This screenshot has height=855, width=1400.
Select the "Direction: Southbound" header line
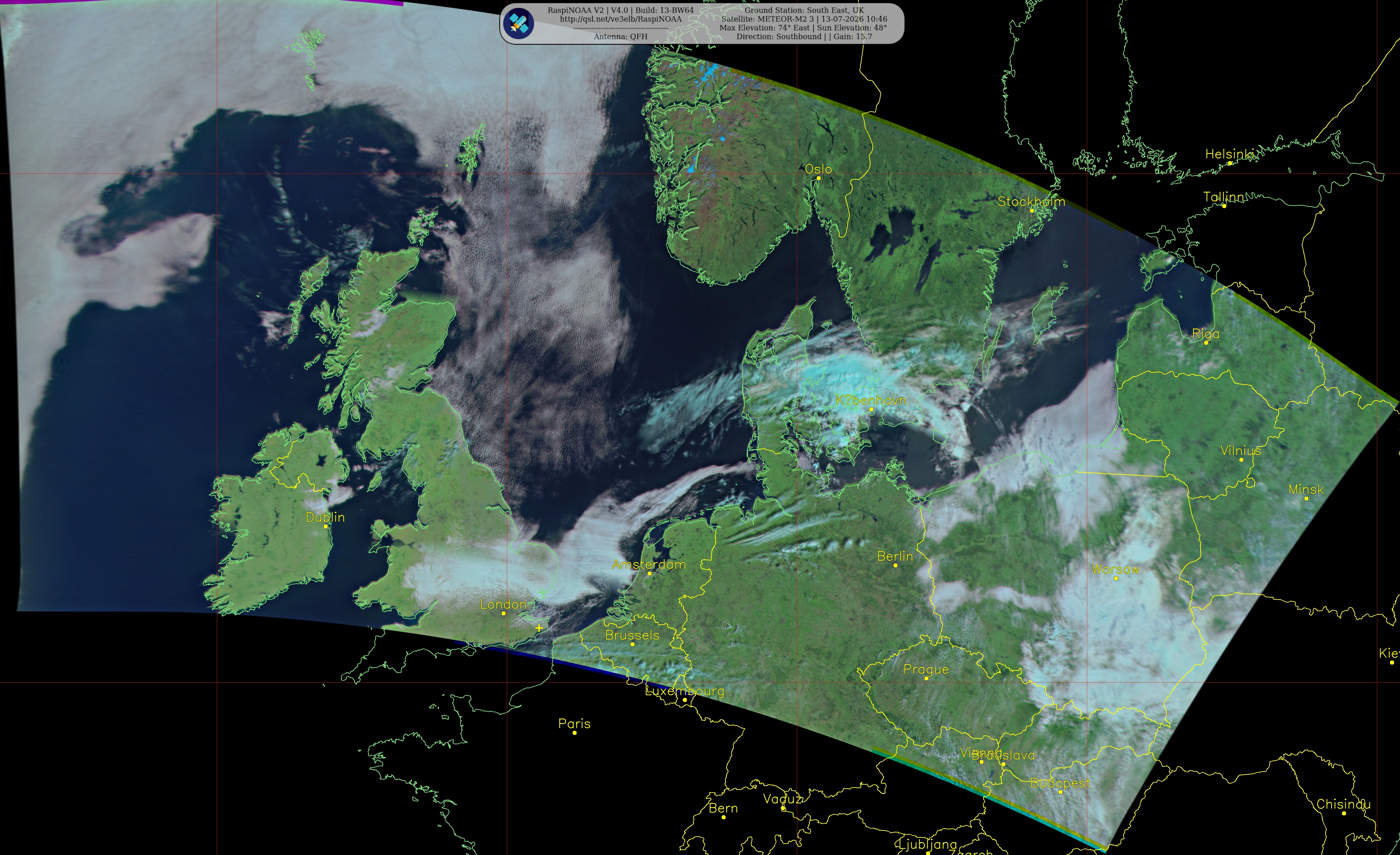pyautogui.click(x=804, y=36)
